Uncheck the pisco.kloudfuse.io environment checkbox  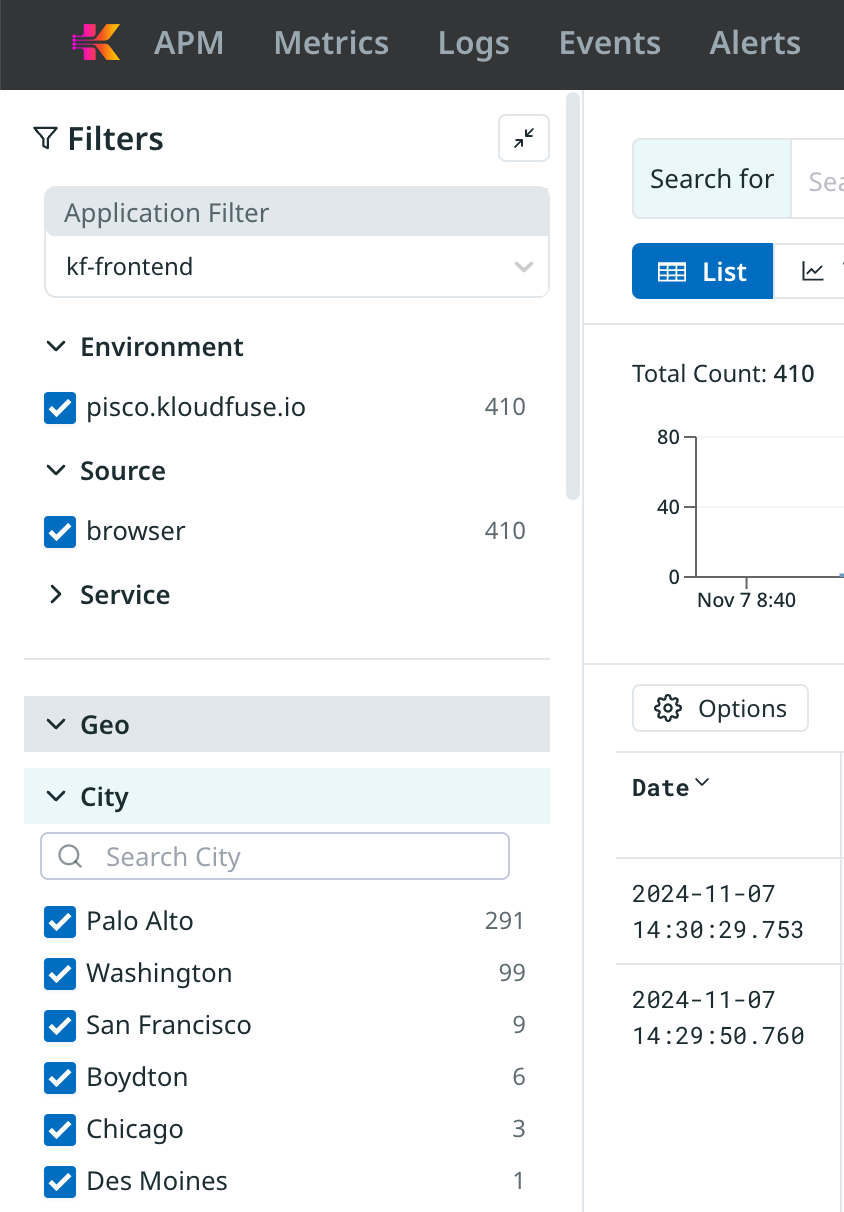coord(61,408)
